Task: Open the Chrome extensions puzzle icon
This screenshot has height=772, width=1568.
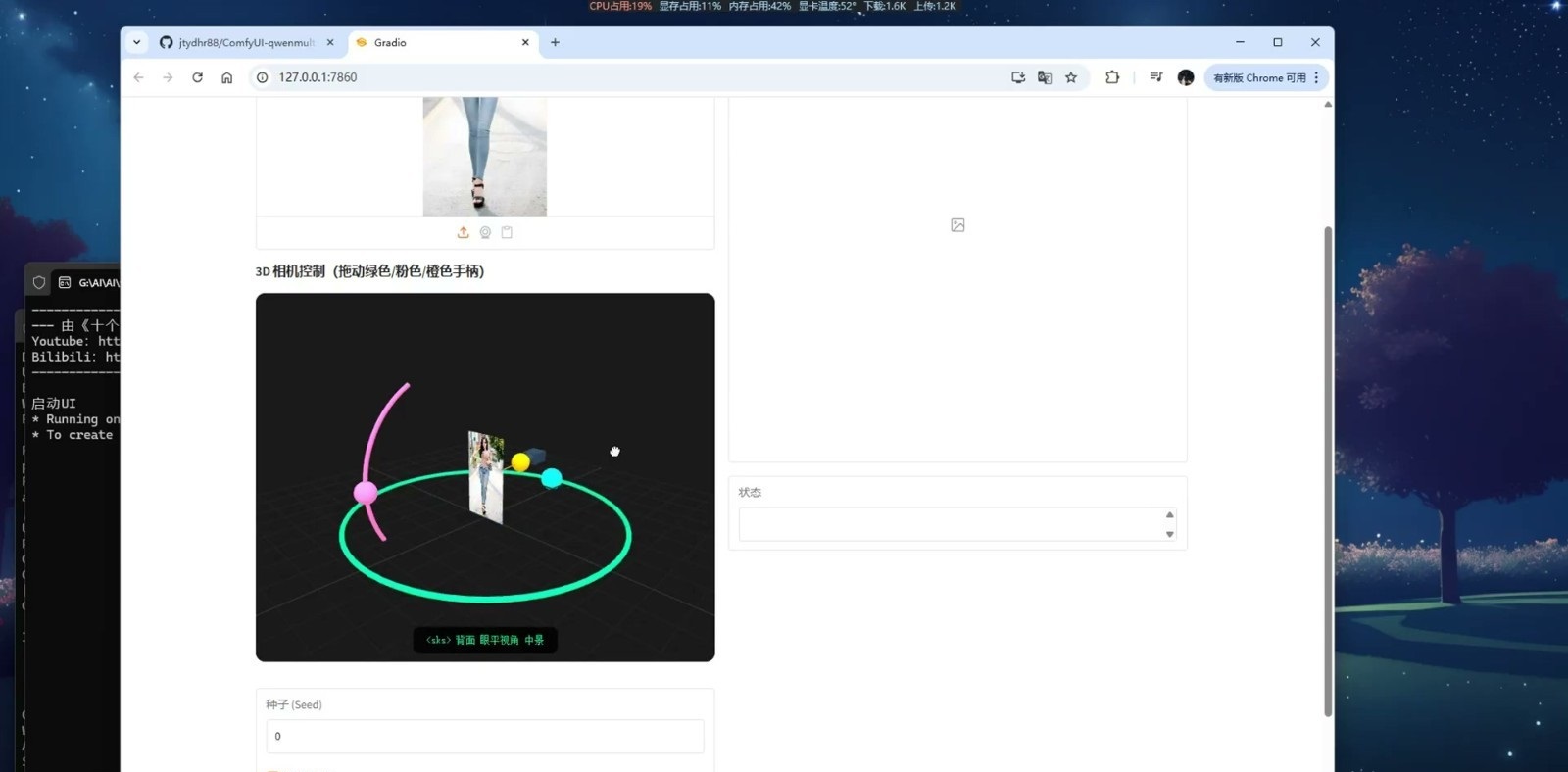Action: (x=1112, y=77)
